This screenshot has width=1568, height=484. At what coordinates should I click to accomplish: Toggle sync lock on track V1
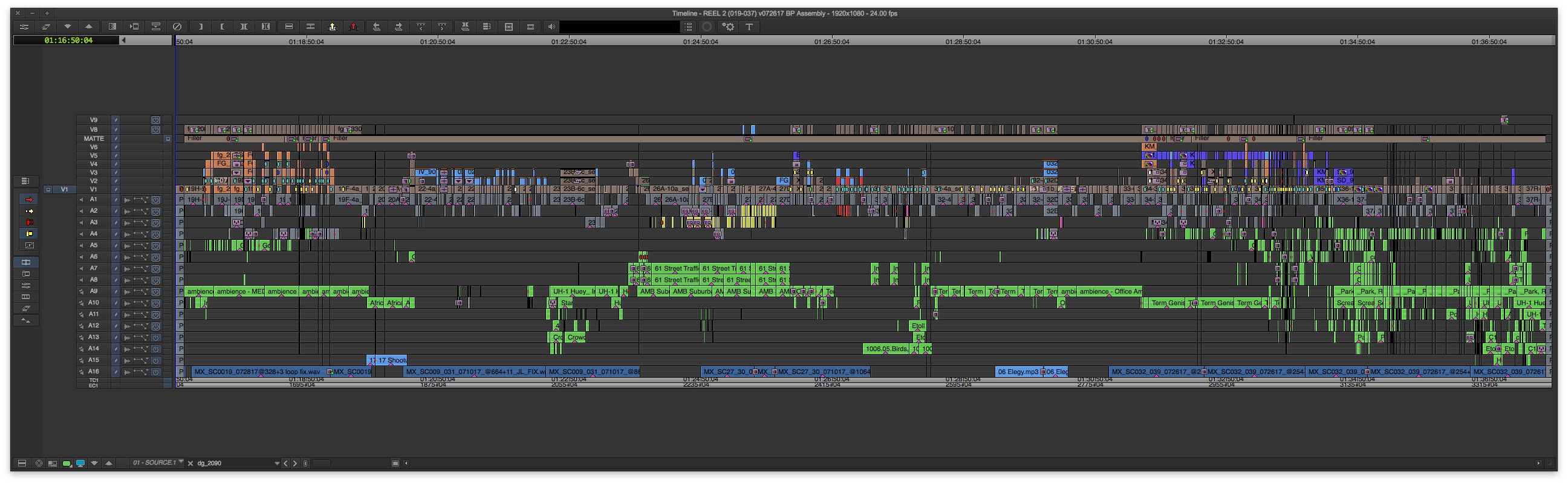click(115, 190)
